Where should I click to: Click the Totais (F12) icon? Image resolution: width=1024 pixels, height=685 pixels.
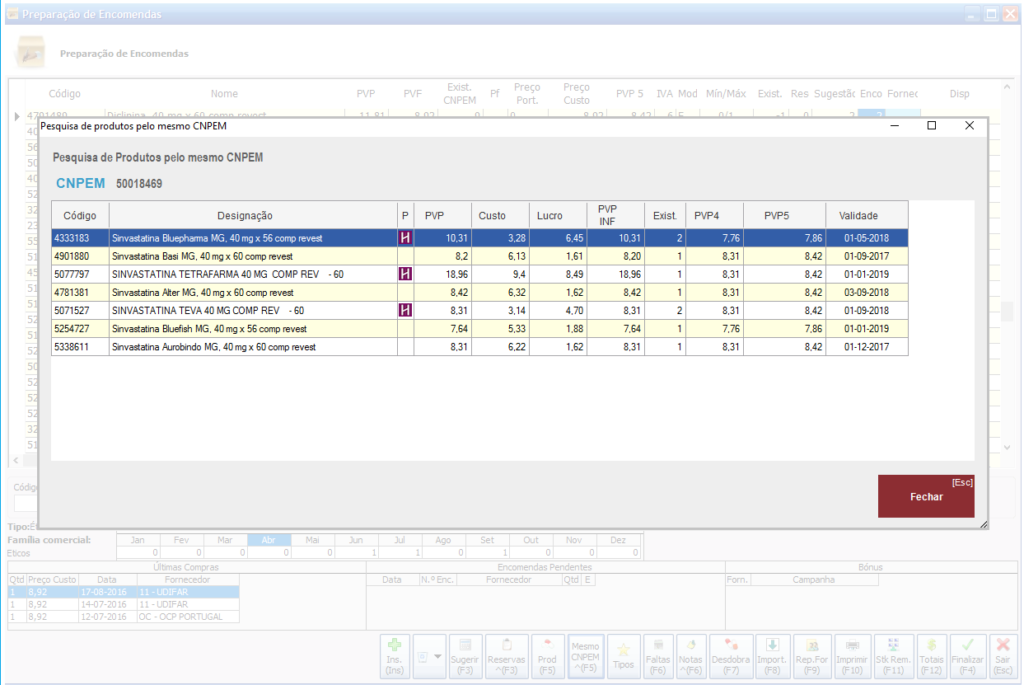pyautogui.click(x=931, y=656)
